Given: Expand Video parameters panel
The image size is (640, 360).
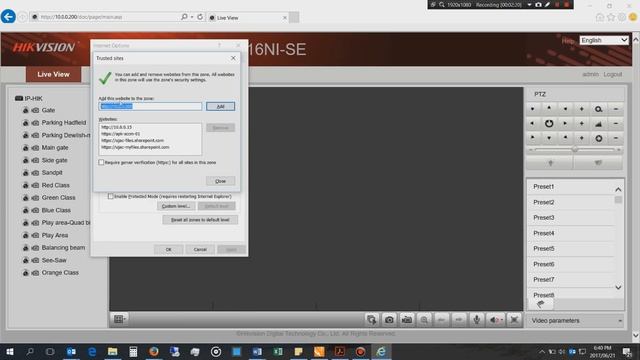Looking at the screenshot, I should coord(575,321).
